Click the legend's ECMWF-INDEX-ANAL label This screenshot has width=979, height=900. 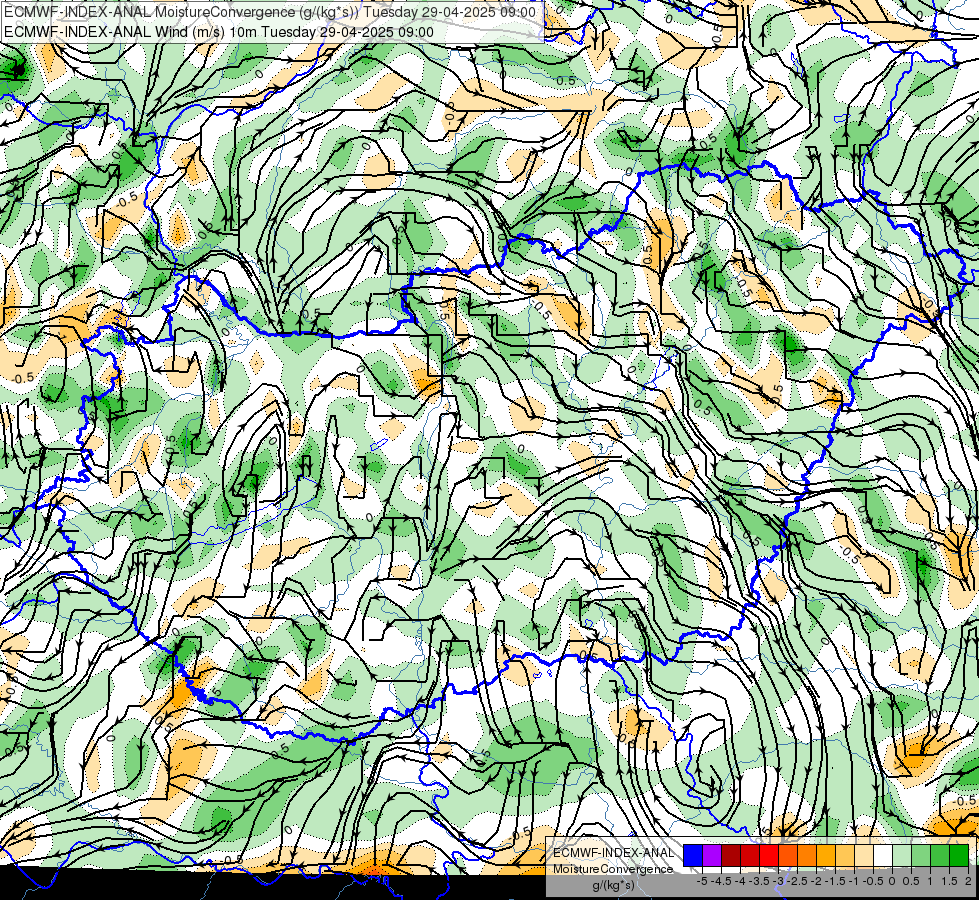tap(614, 853)
